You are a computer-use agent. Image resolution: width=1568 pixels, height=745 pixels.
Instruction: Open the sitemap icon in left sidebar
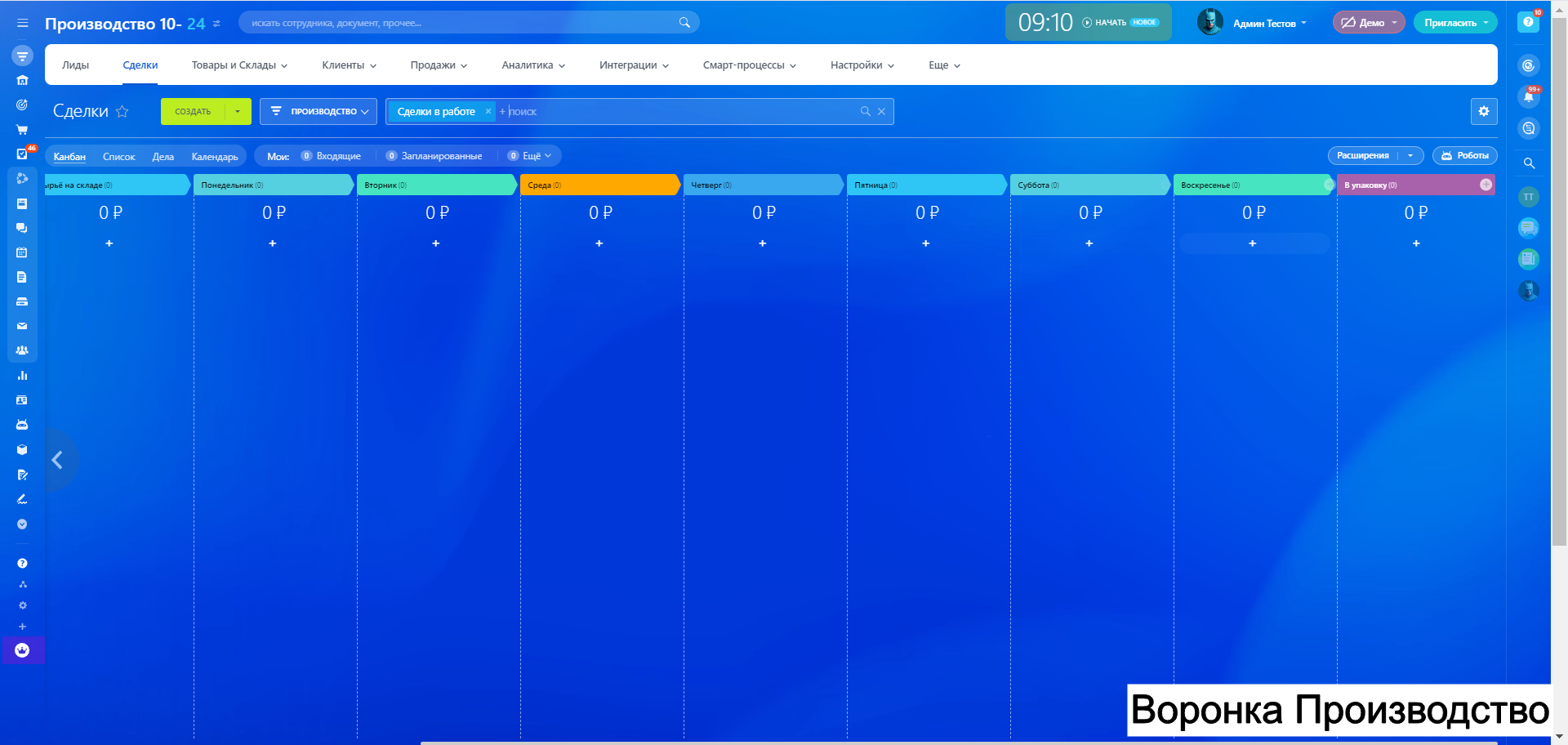tap(23, 584)
